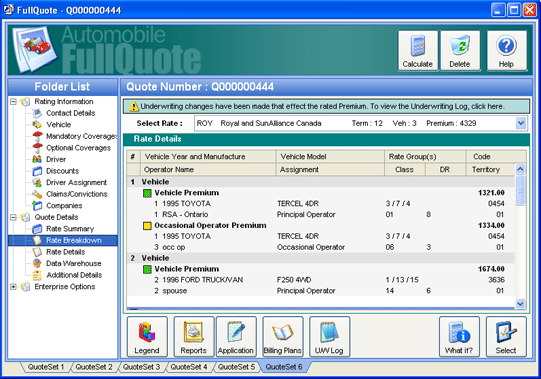The width and height of the screenshot is (541, 379).
Task: Select Claims/Convictions in the folder tree
Action: [77, 194]
